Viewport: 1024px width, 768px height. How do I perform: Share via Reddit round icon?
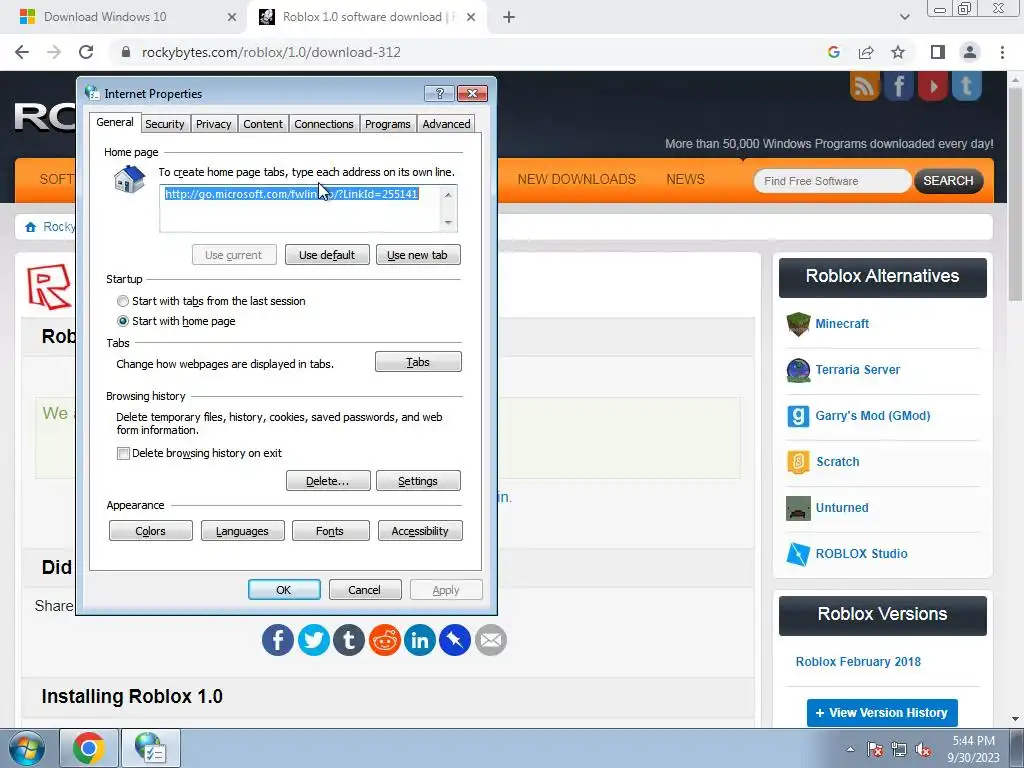coord(385,640)
